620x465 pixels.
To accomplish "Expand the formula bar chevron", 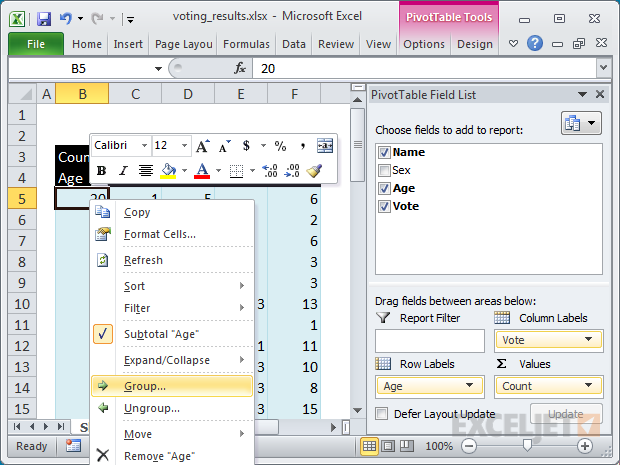I will click(x=603, y=68).
